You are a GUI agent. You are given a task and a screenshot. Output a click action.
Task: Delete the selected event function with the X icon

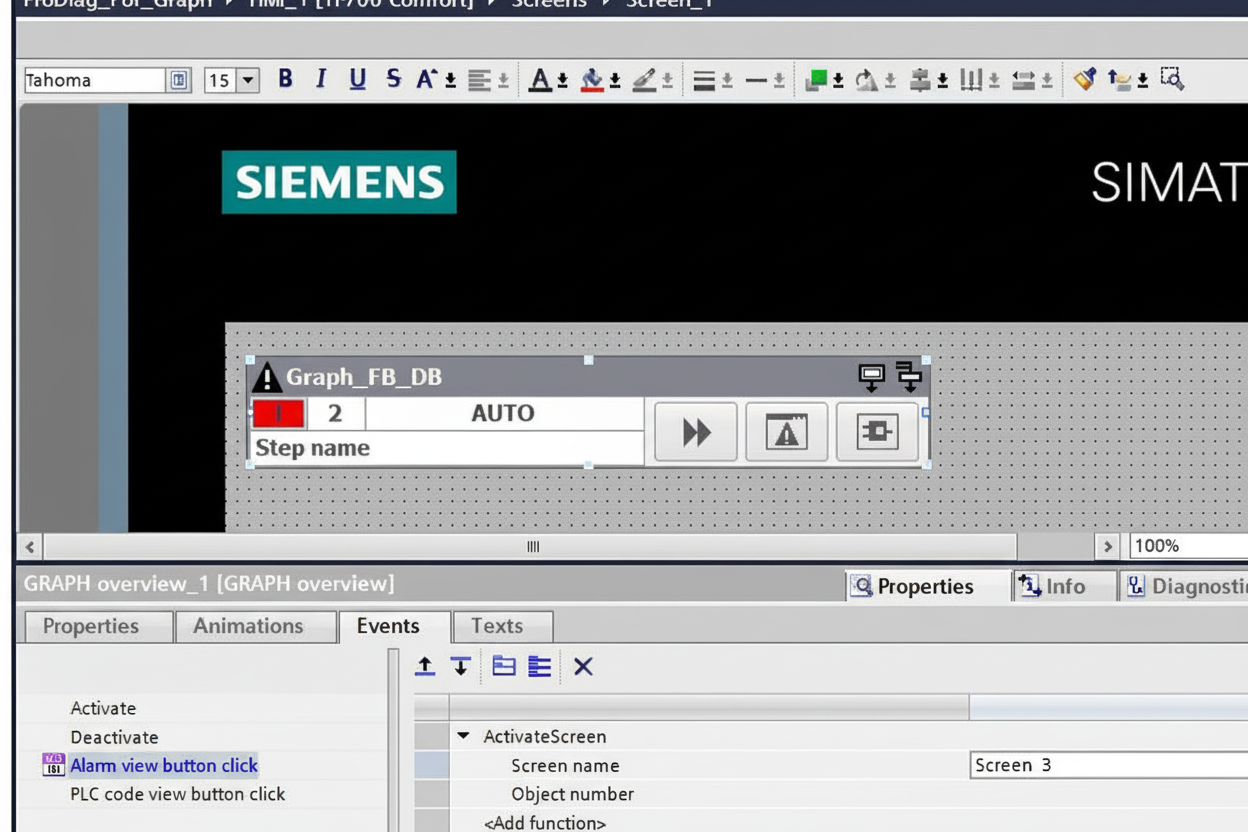pyautogui.click(x=581, y=667)
